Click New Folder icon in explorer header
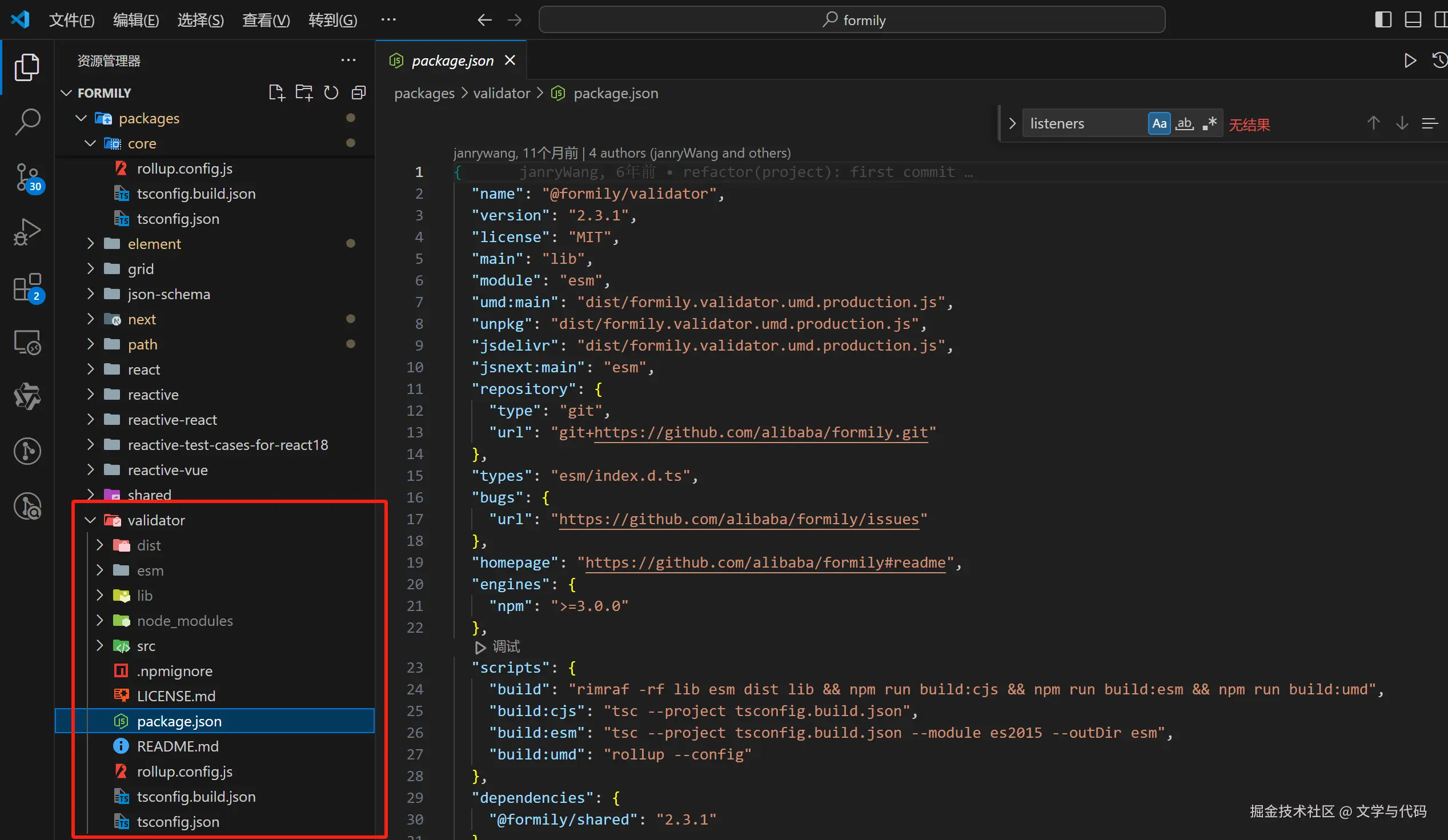 pos(304,93)
